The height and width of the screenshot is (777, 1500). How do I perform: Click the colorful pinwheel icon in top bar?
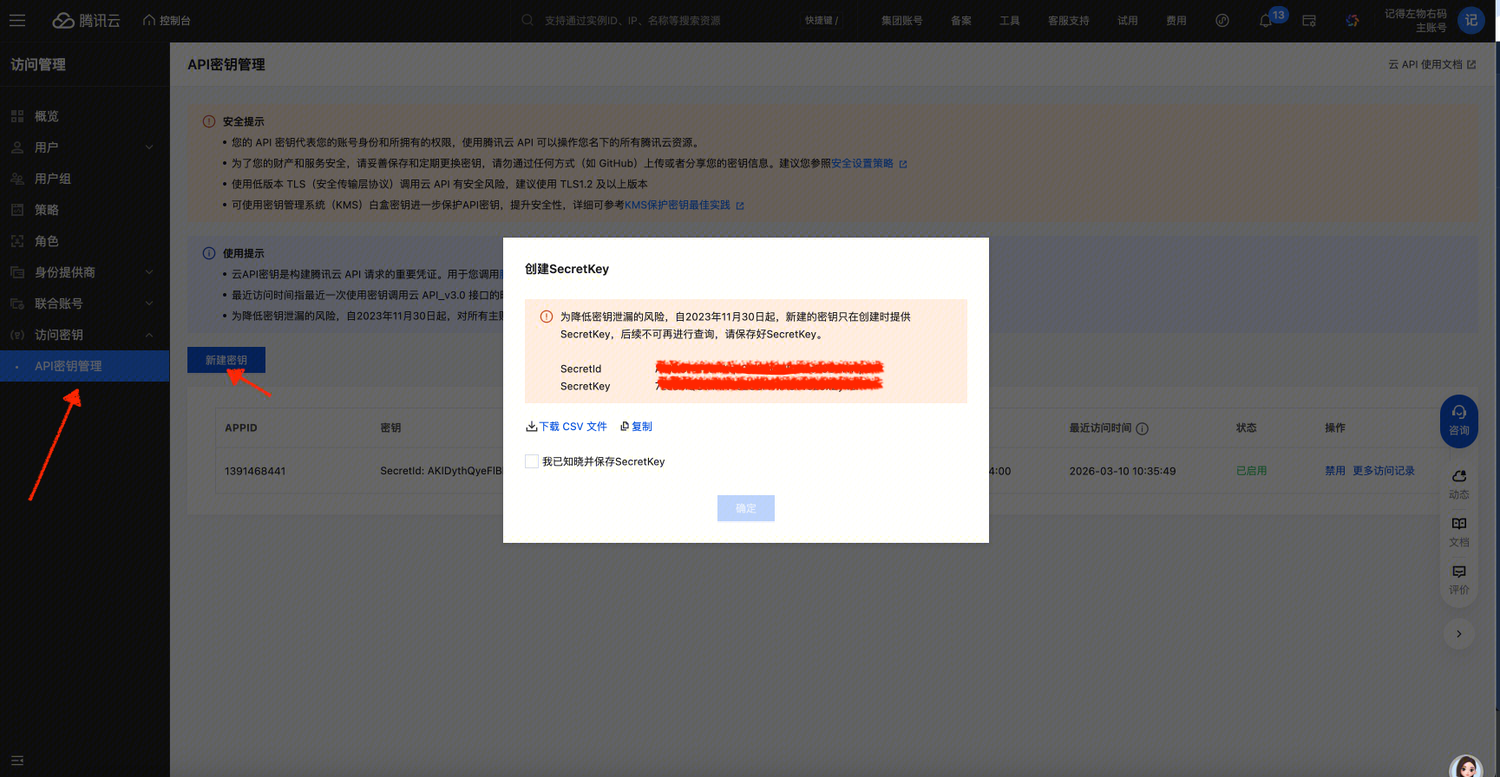[1352, 20]
